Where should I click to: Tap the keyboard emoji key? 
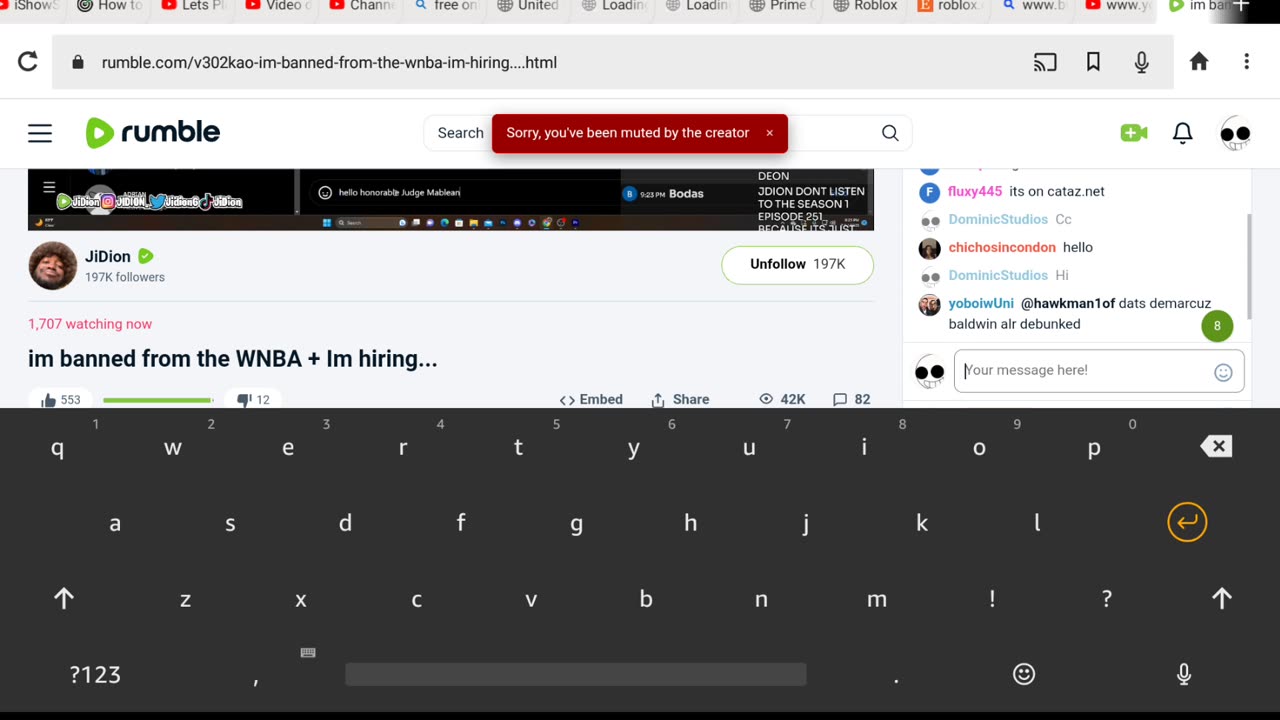tap(1024, 674)
